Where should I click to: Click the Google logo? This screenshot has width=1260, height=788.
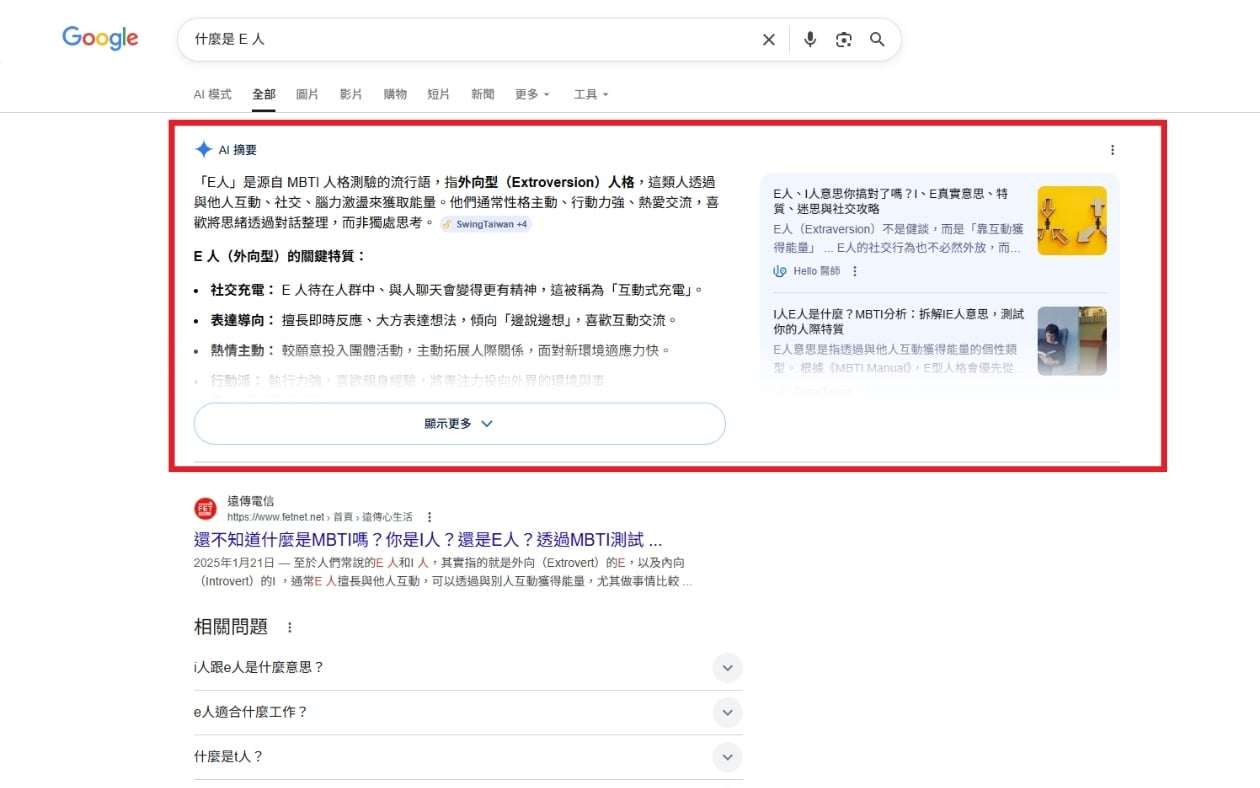100,37
